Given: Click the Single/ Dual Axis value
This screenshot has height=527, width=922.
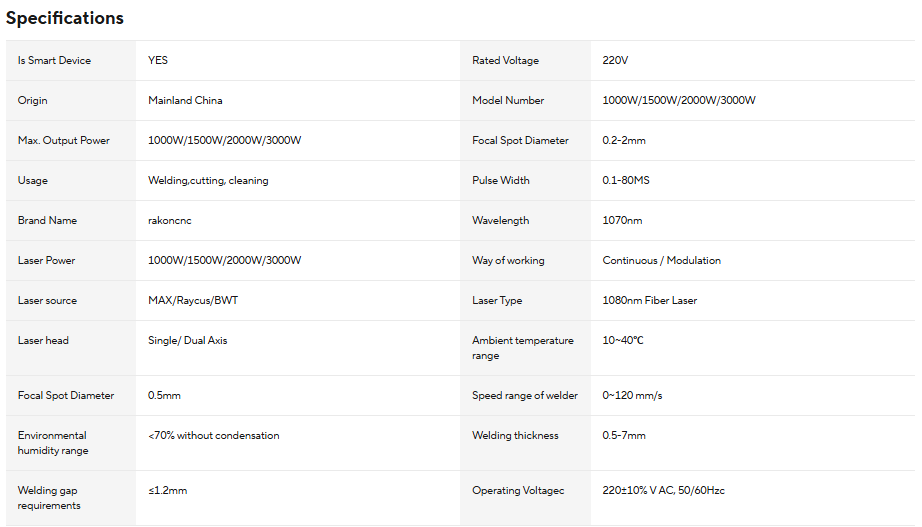Looking at the screenshot, I should [188, 341].
